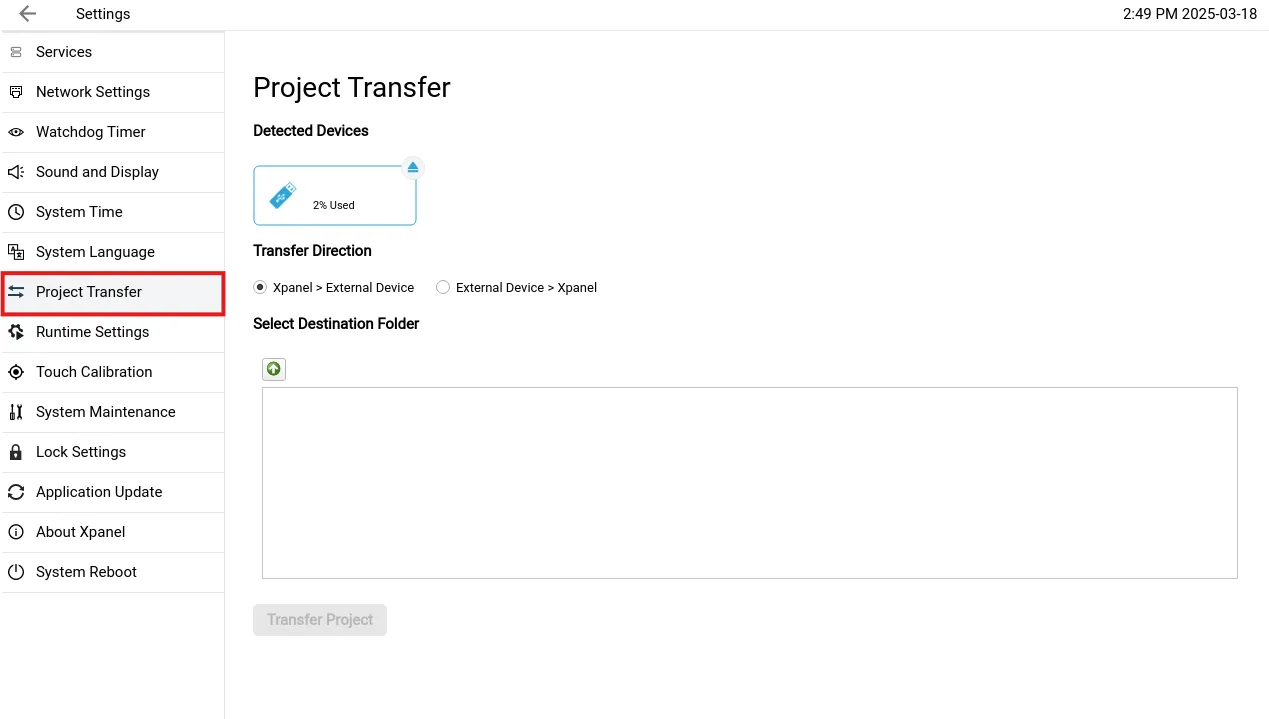Image resolution: width=1269 pixels, height=719 pixels.
Task: Select External Device > Xpanel direction
Action: point(443,288)
